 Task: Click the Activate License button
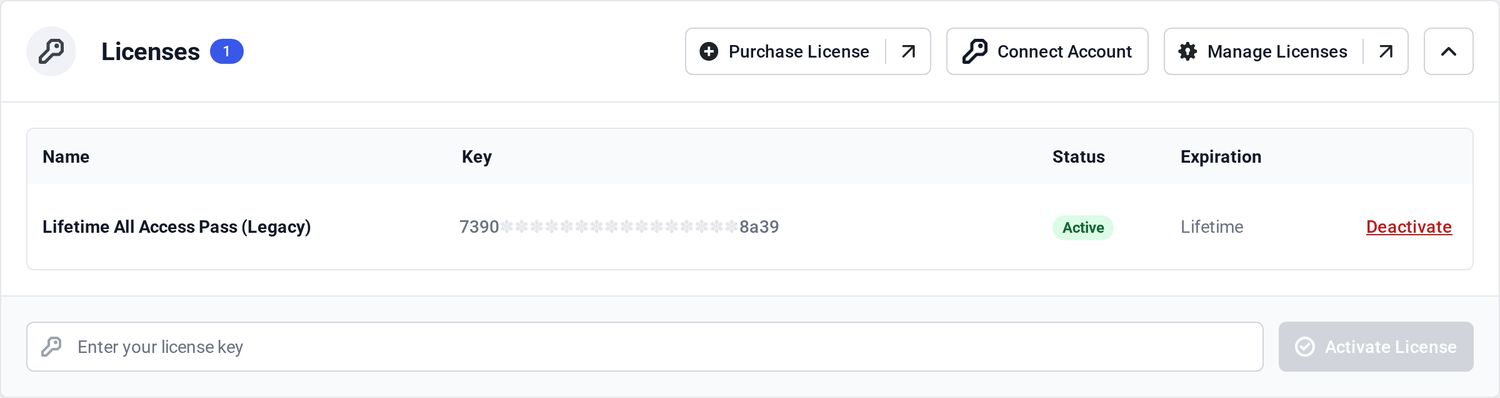[x=1376, y=347]
